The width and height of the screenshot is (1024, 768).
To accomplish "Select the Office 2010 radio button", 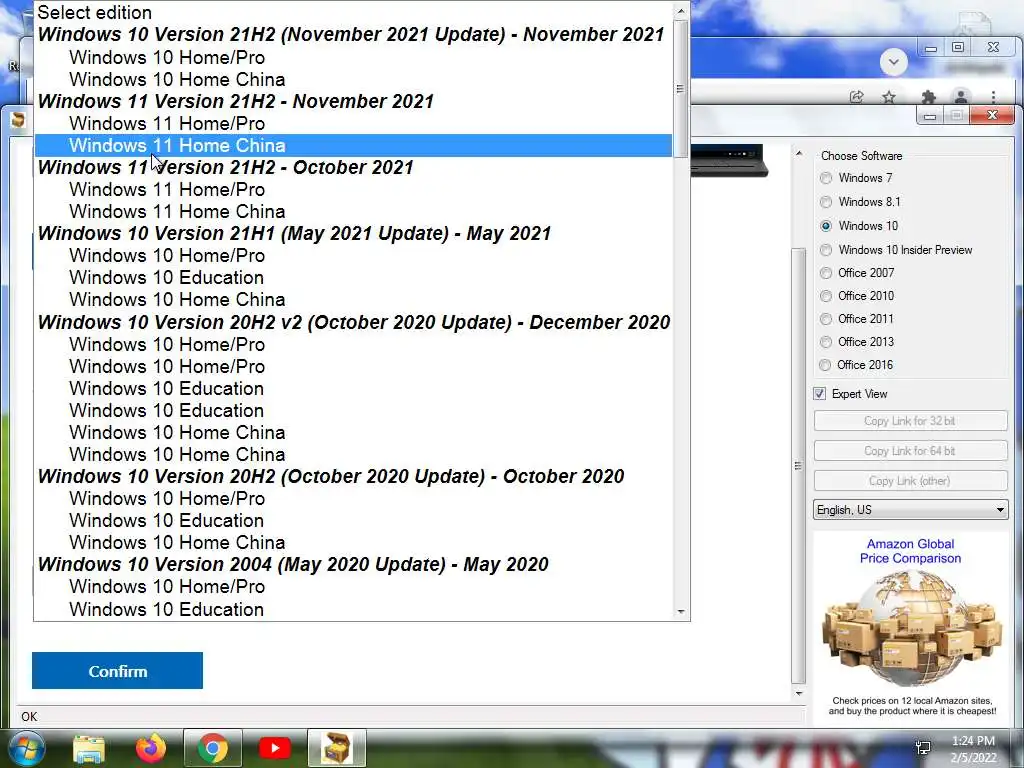I will point(826,296).
